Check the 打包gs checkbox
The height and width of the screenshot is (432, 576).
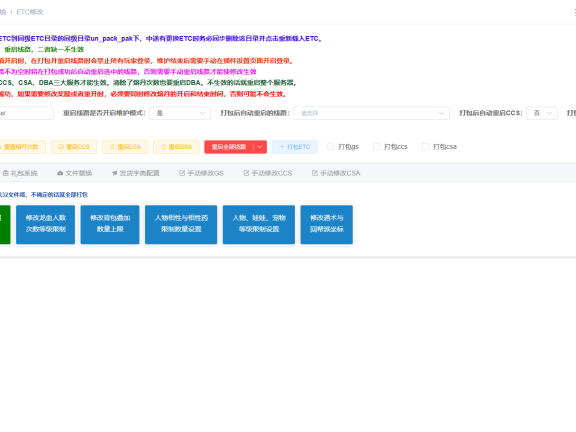tap(331, 147)
